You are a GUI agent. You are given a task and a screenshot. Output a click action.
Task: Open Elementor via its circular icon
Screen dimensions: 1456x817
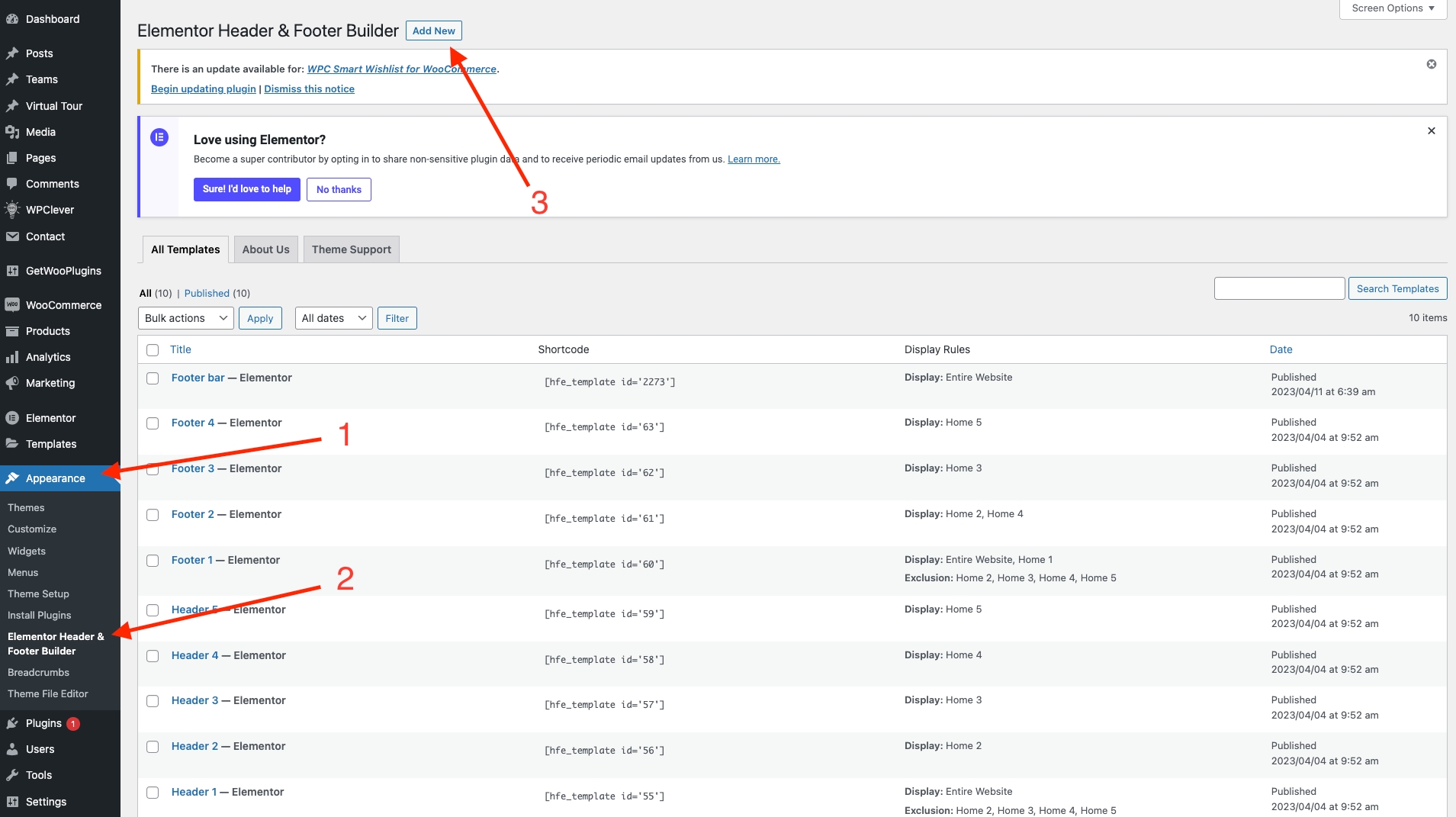pos(12,418)
